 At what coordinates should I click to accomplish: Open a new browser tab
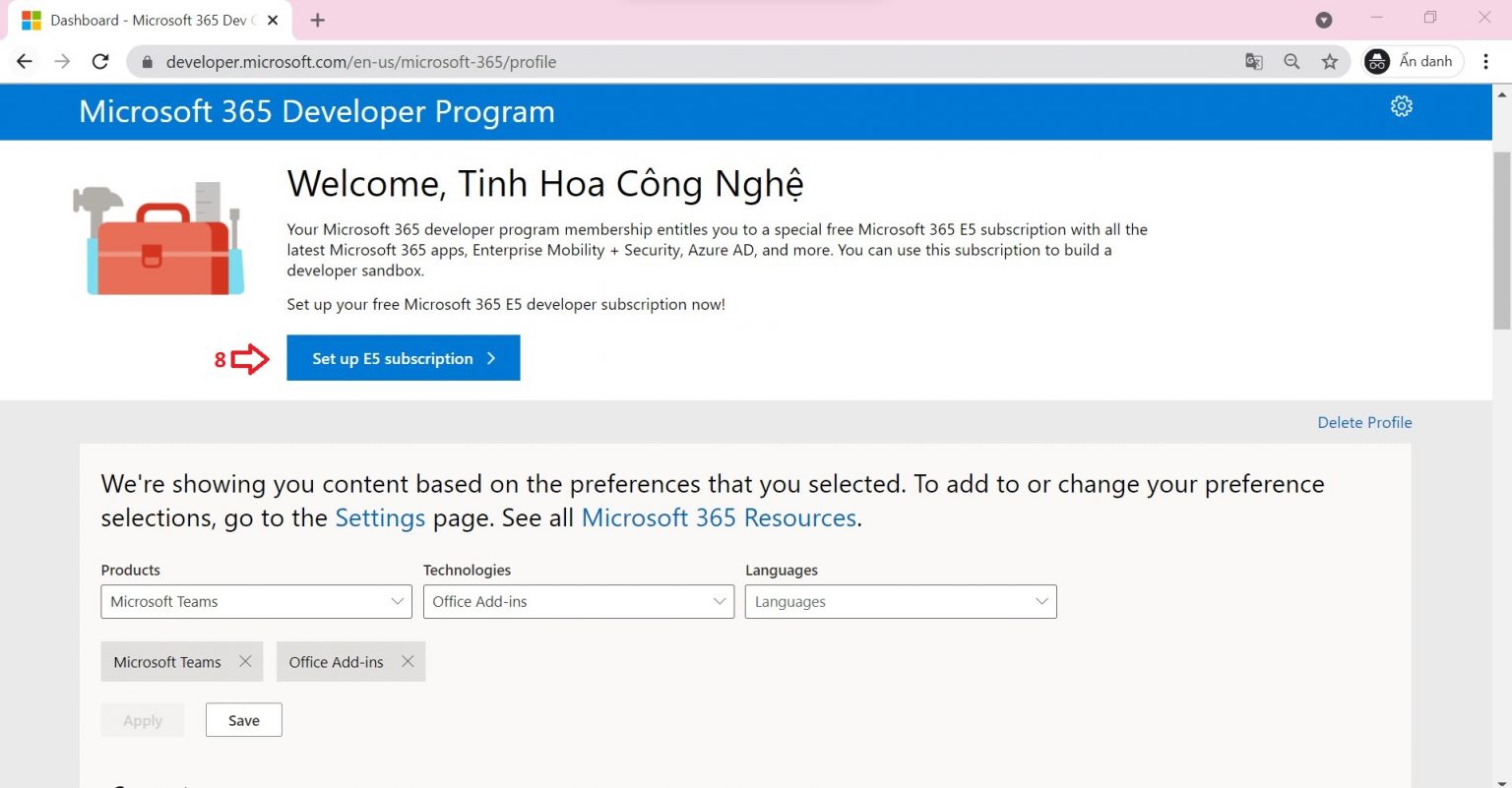pos(317,20)
